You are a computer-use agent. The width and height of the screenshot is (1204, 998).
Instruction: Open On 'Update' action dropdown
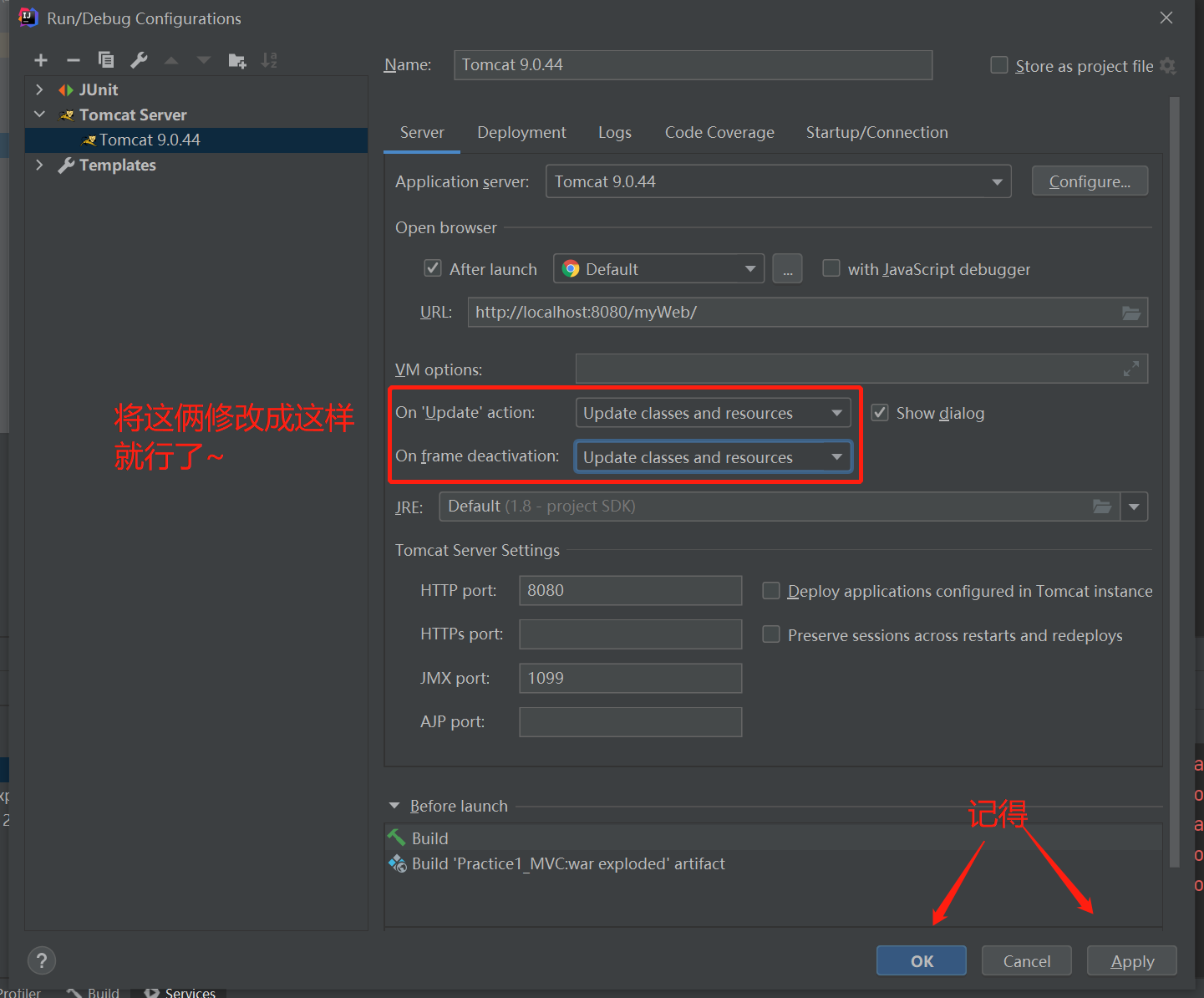click(x=713, y=413)
